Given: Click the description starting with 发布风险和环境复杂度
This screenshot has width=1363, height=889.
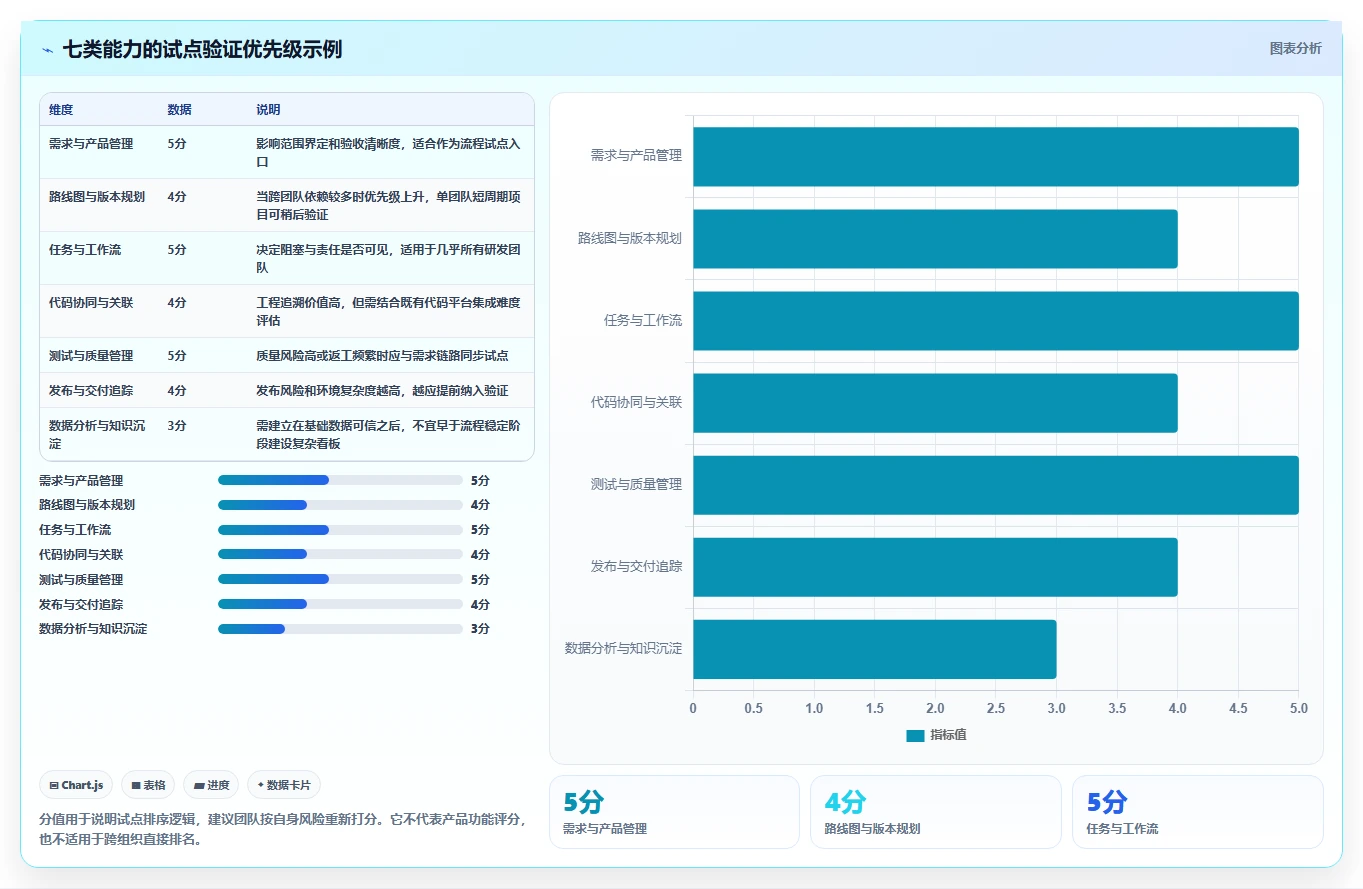Looking at the screenshot, I should coord(382,391).
